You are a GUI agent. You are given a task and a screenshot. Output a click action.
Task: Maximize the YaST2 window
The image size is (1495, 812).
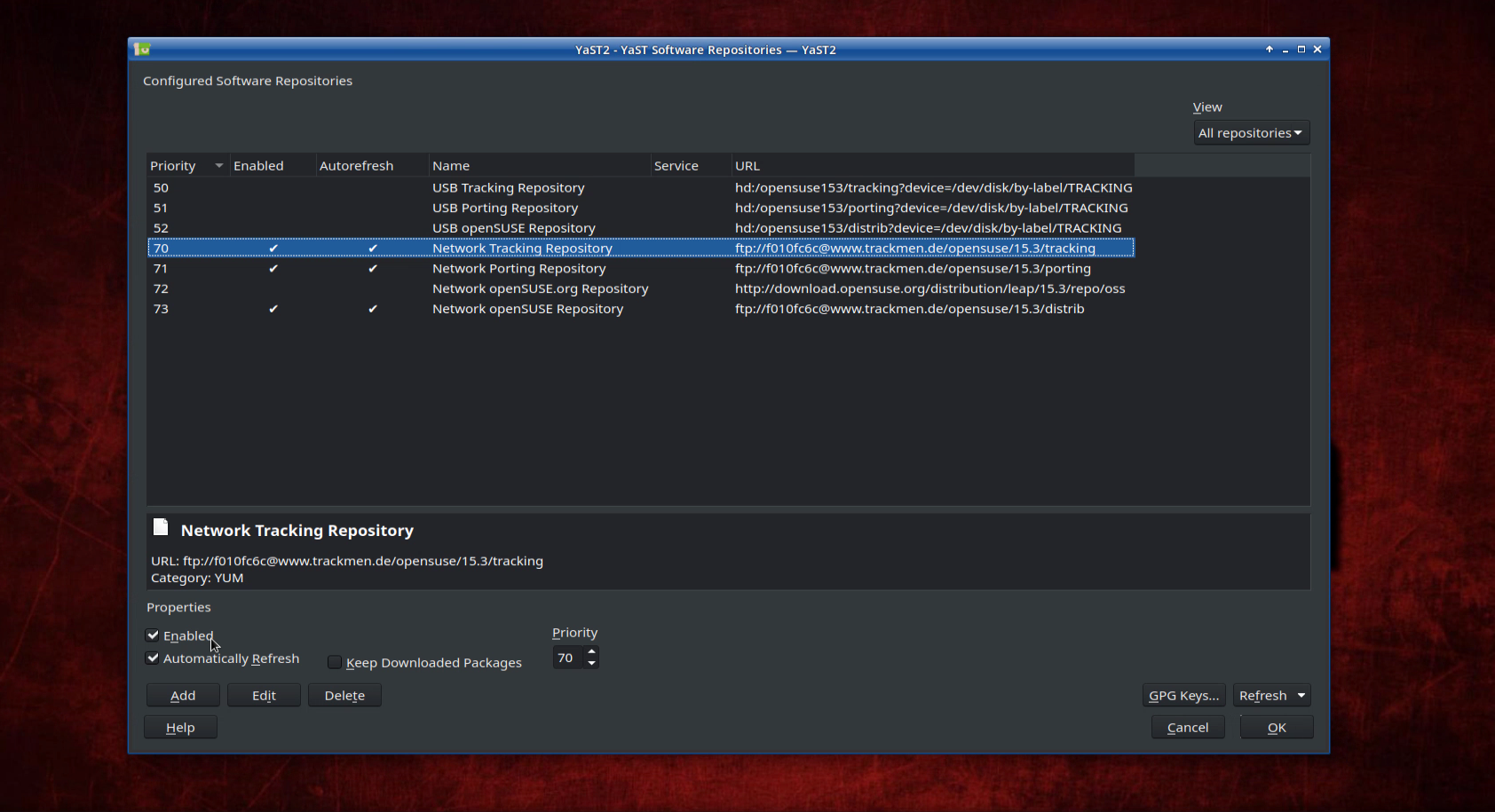pyautogui.click(x=1301, y=50)
